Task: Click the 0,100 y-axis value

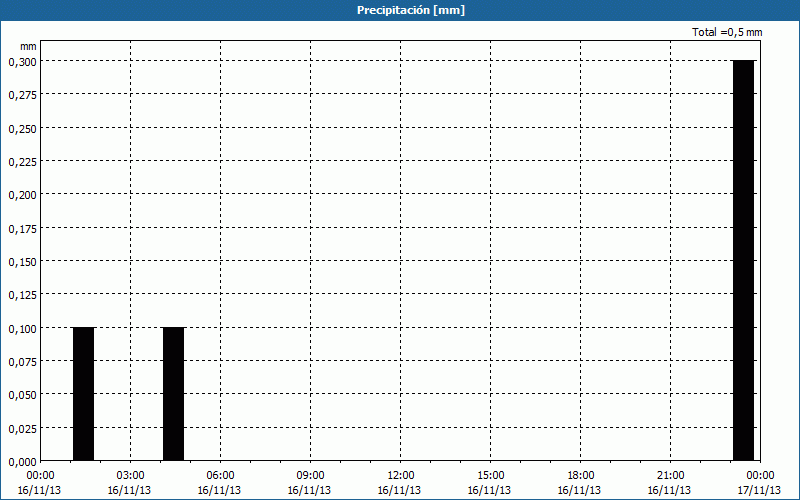Action: click(x=22, y=329)
